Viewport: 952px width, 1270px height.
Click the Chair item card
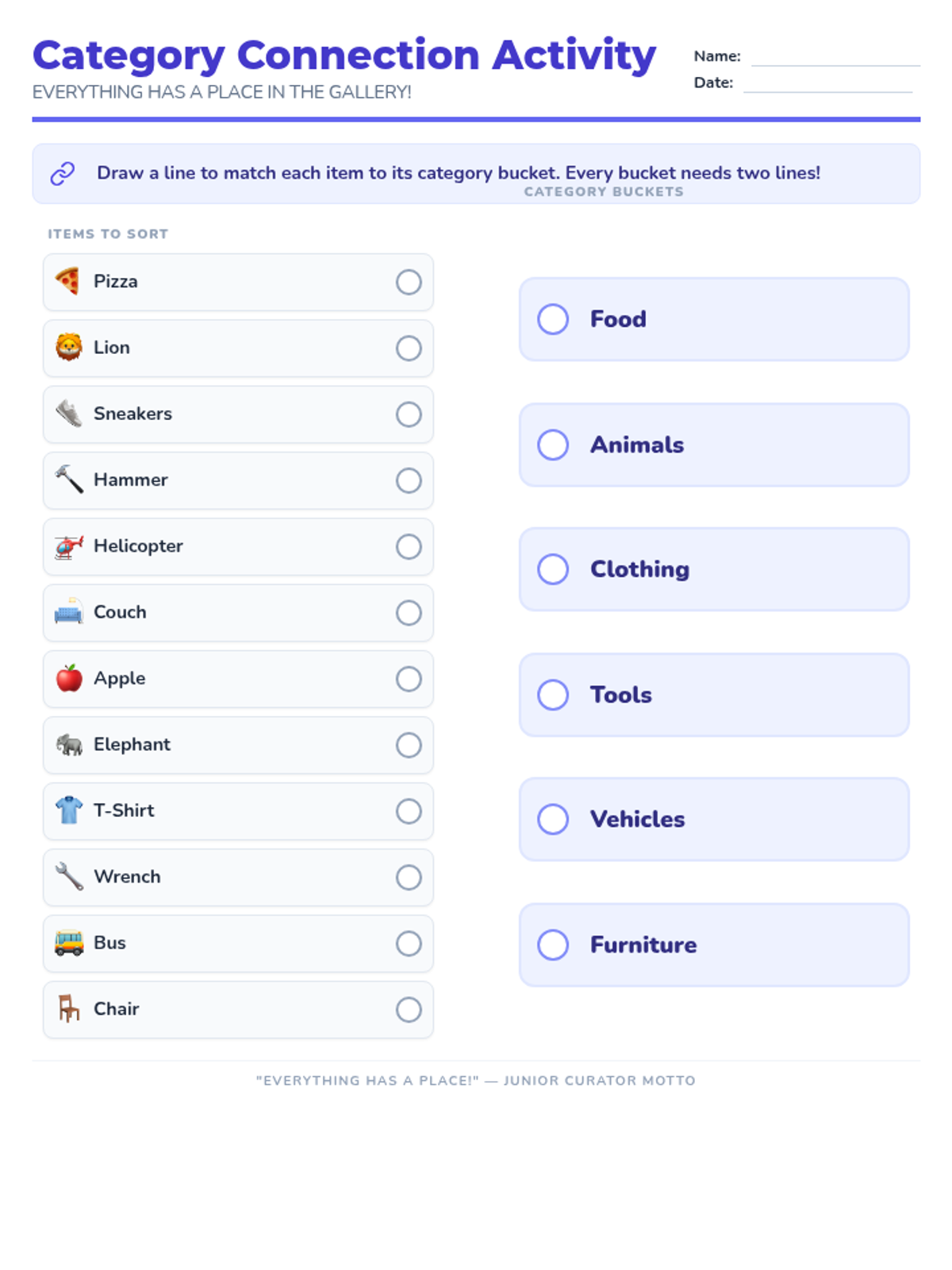[x=238, y=1010]
